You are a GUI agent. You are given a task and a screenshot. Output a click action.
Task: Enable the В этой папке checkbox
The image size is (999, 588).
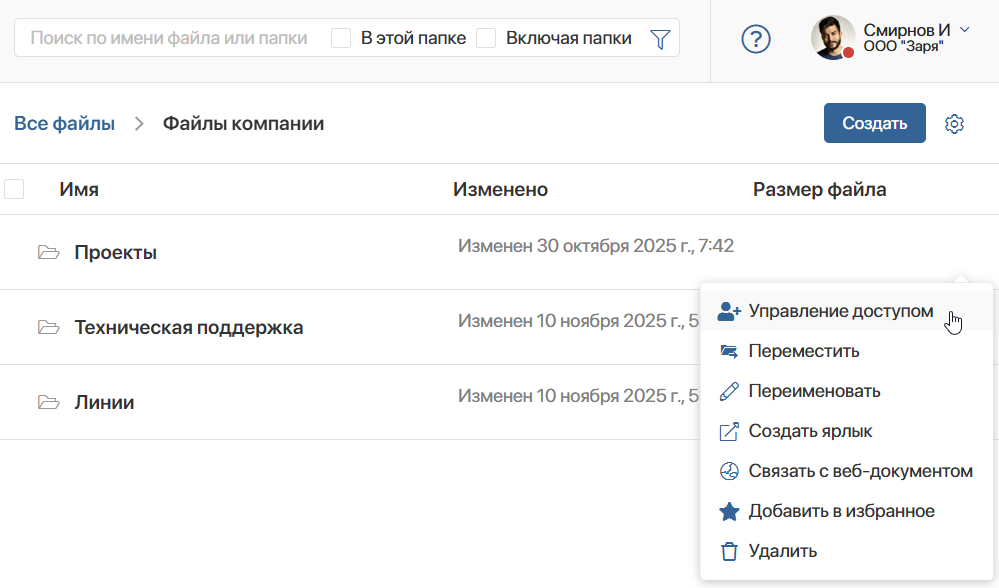pos(341,38)
